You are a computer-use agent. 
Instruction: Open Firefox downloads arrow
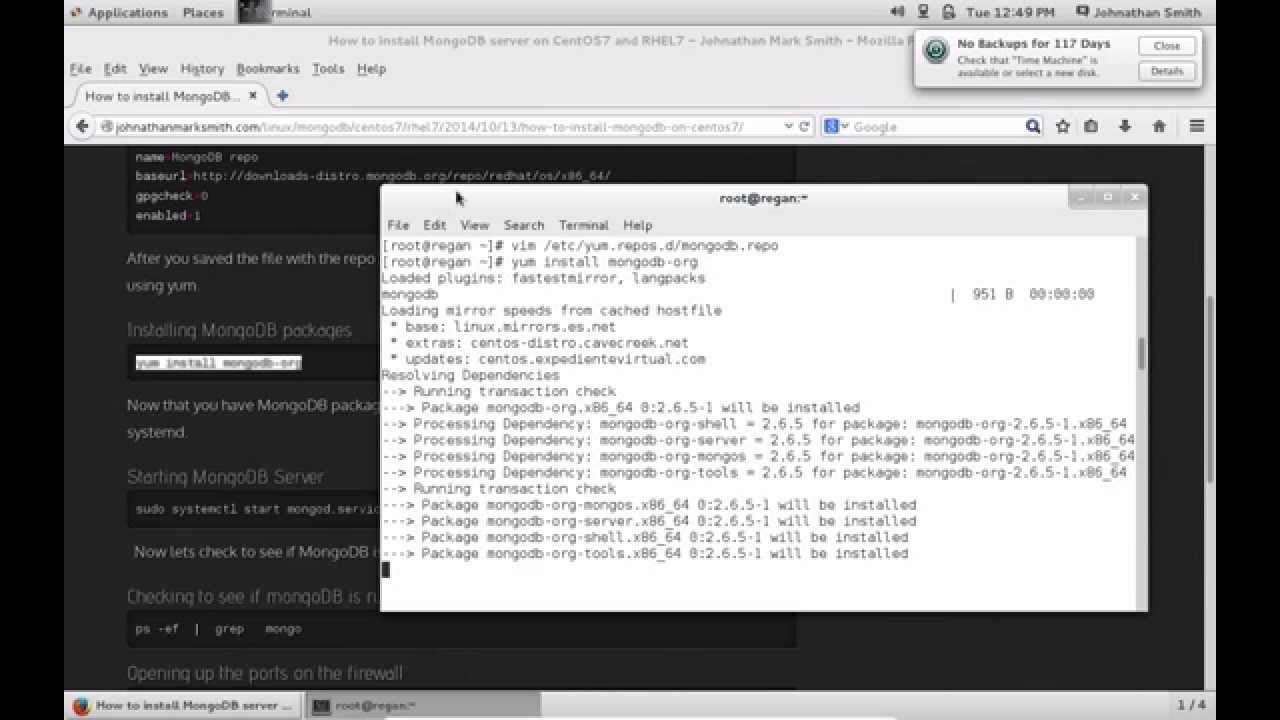point(1125,126)
